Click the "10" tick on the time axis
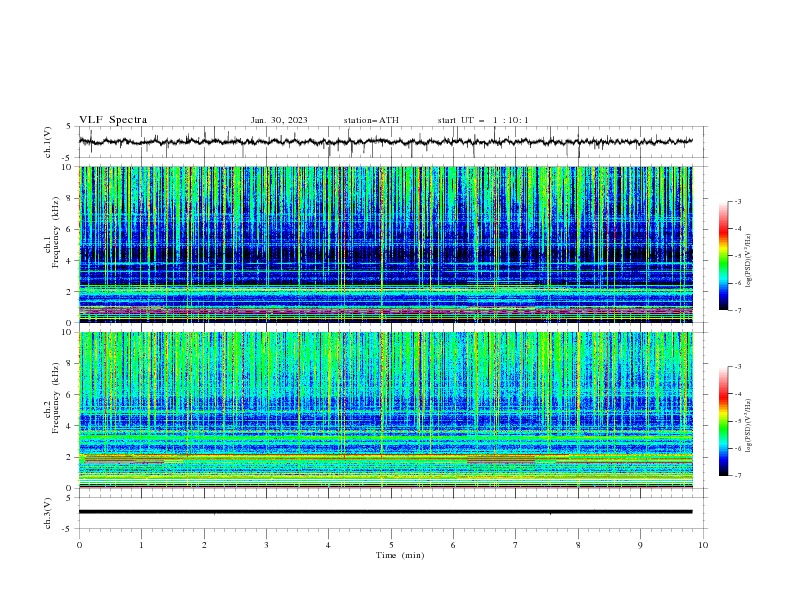Viewport: 792px width, 612px height. pyautogui.click(x=703, y=545)
